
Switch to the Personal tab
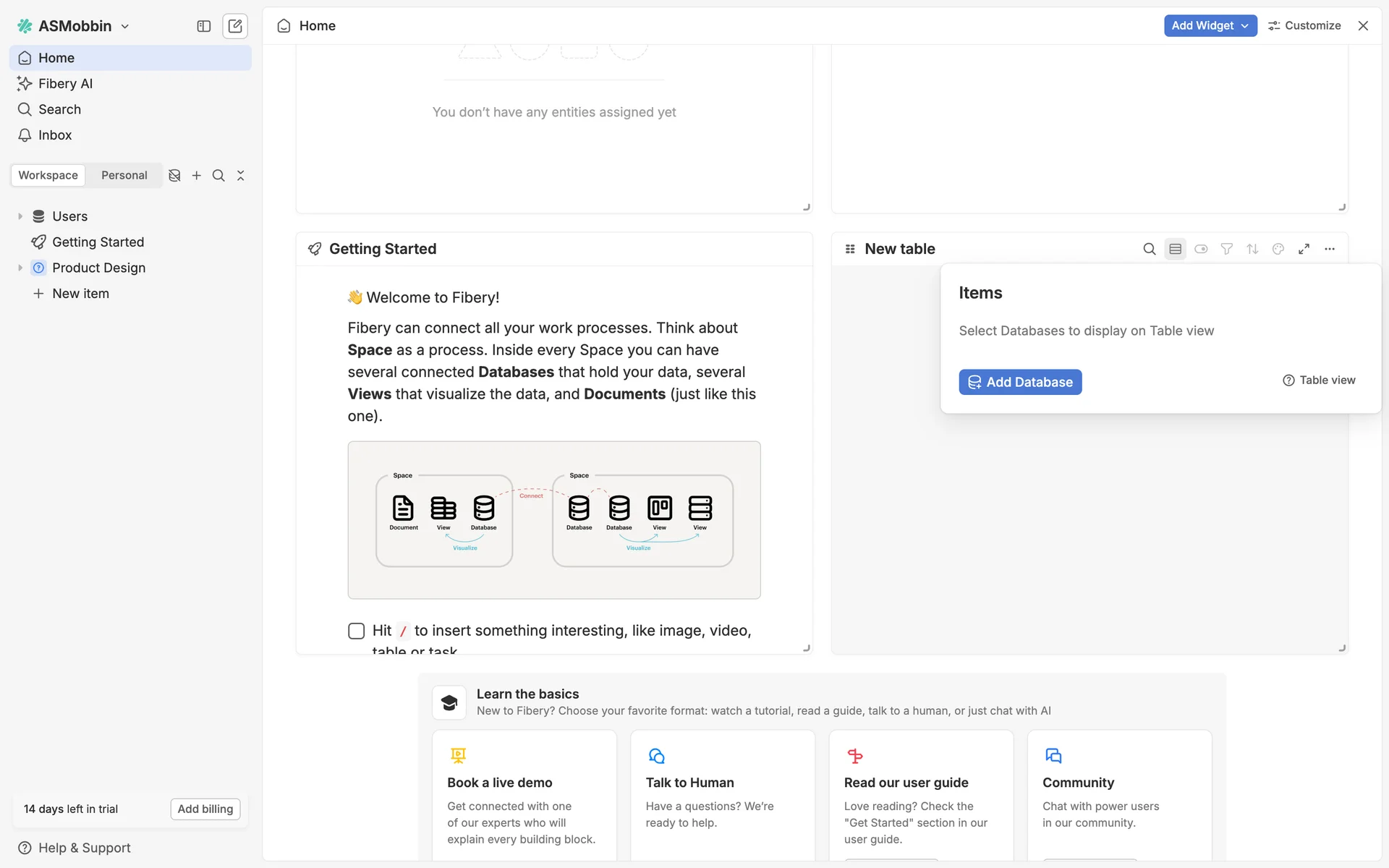click(124, 175)
